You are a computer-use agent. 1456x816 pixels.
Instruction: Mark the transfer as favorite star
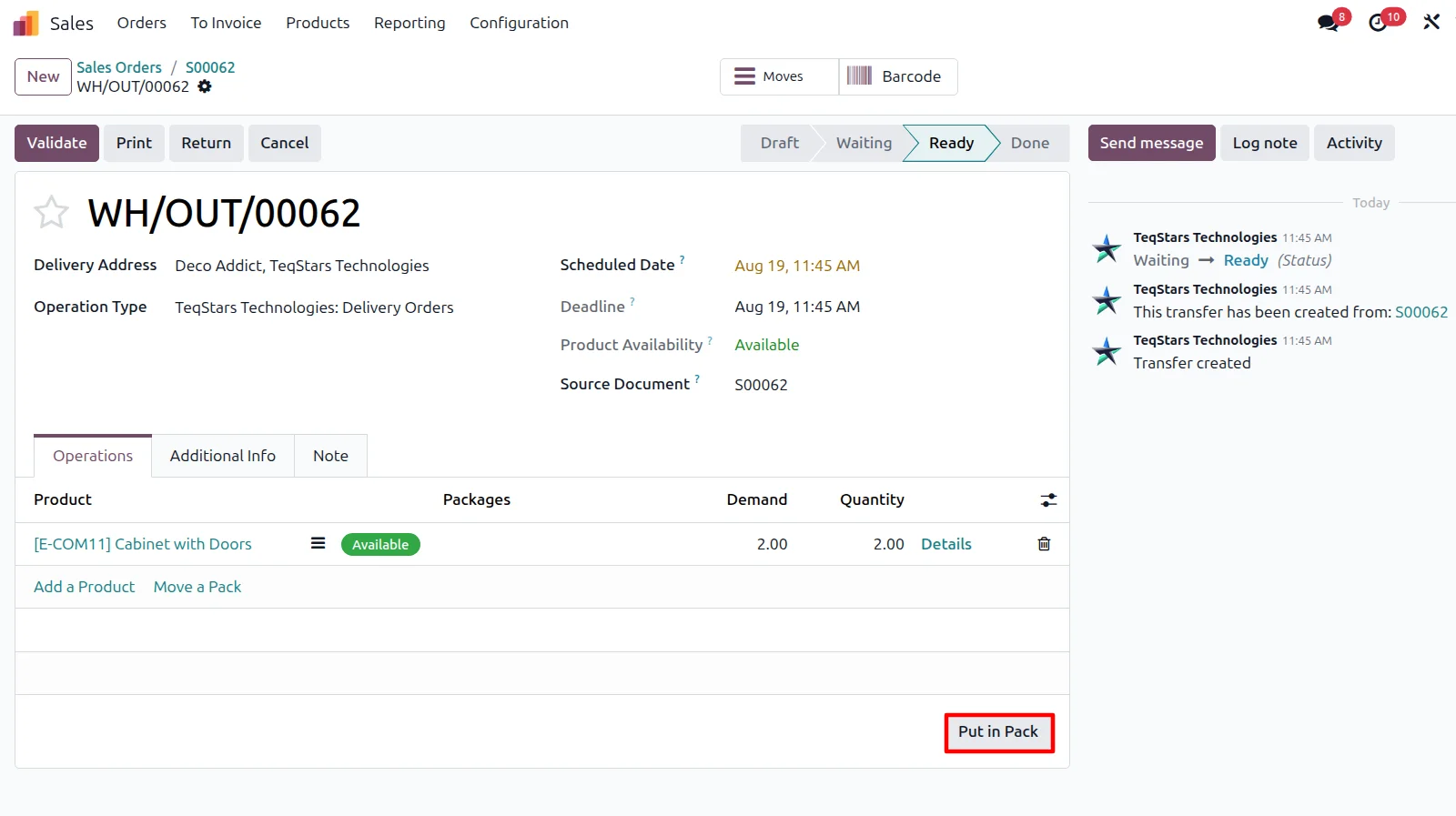click(51, 213)
